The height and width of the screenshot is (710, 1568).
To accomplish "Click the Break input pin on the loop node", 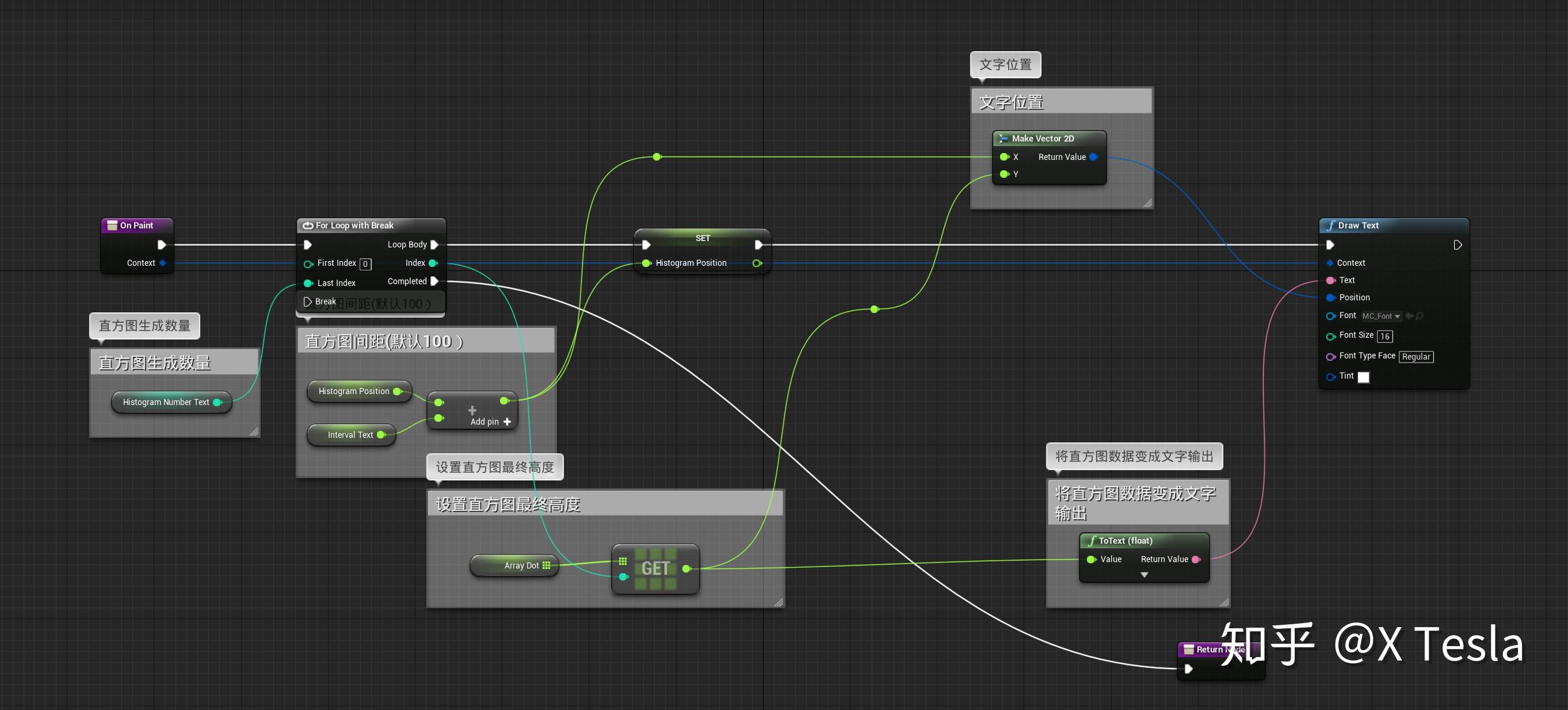I will point(308,300).
